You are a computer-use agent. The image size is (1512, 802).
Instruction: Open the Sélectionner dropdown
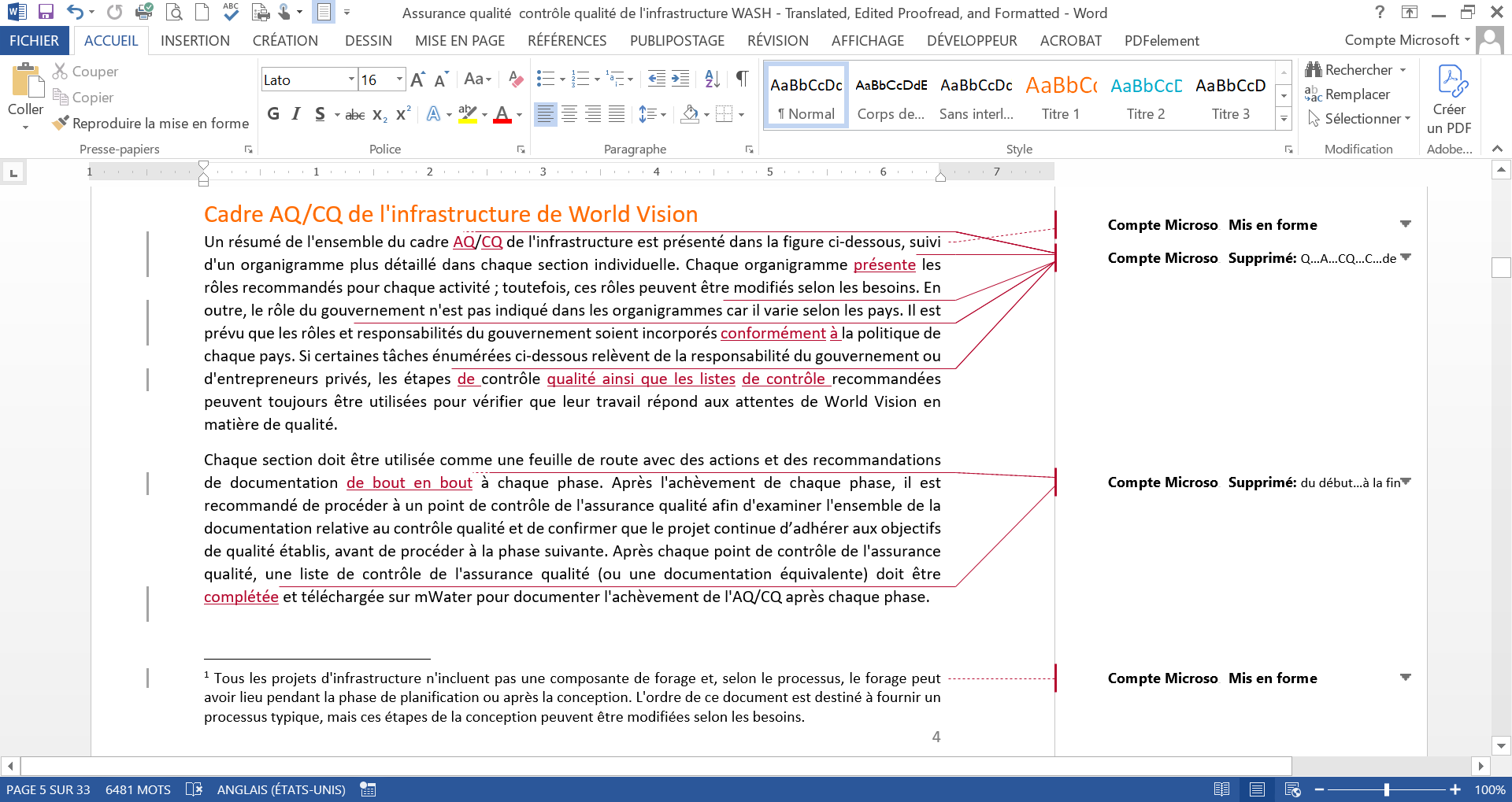(x=1358, y=119)
